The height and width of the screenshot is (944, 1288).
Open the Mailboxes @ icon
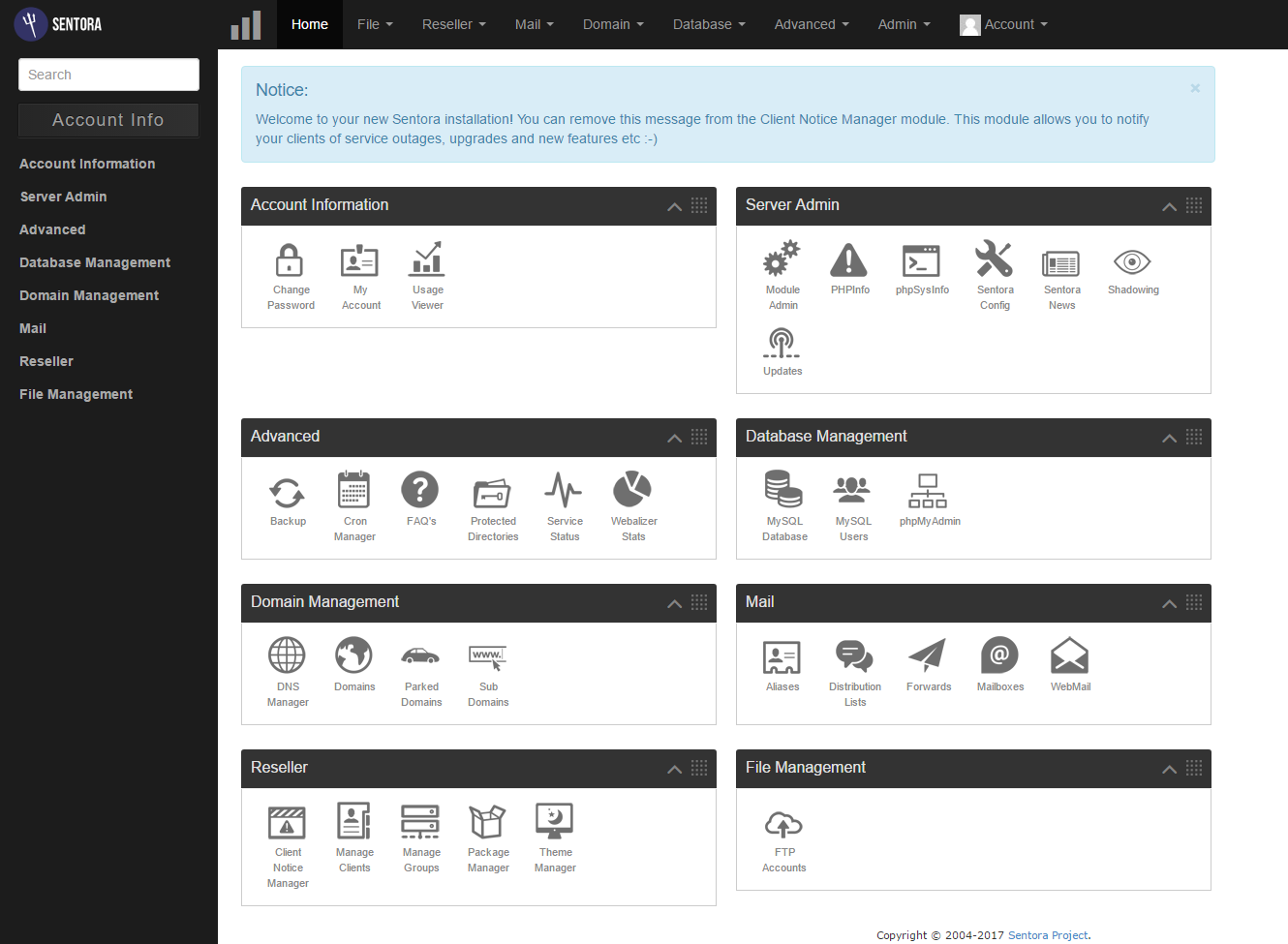click(999, 655)
